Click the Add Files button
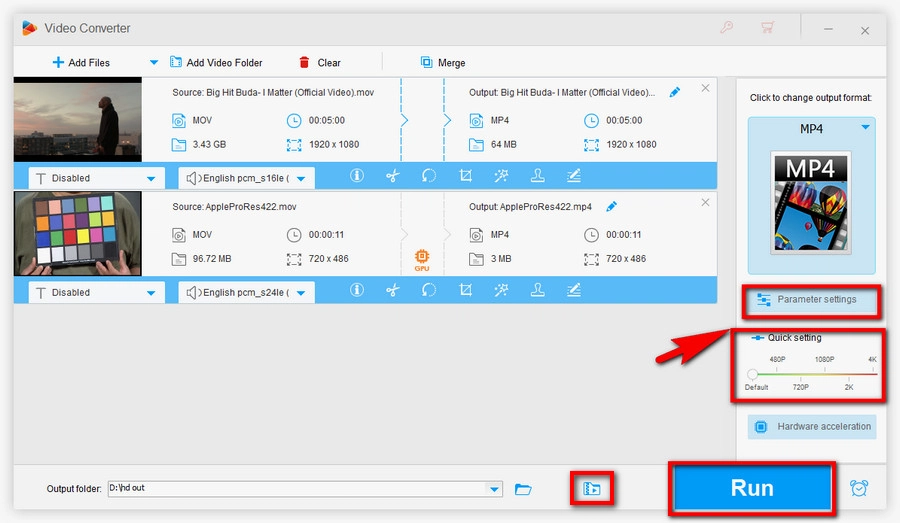Screen dimensions: 900x523 click(x=81, y=63)
